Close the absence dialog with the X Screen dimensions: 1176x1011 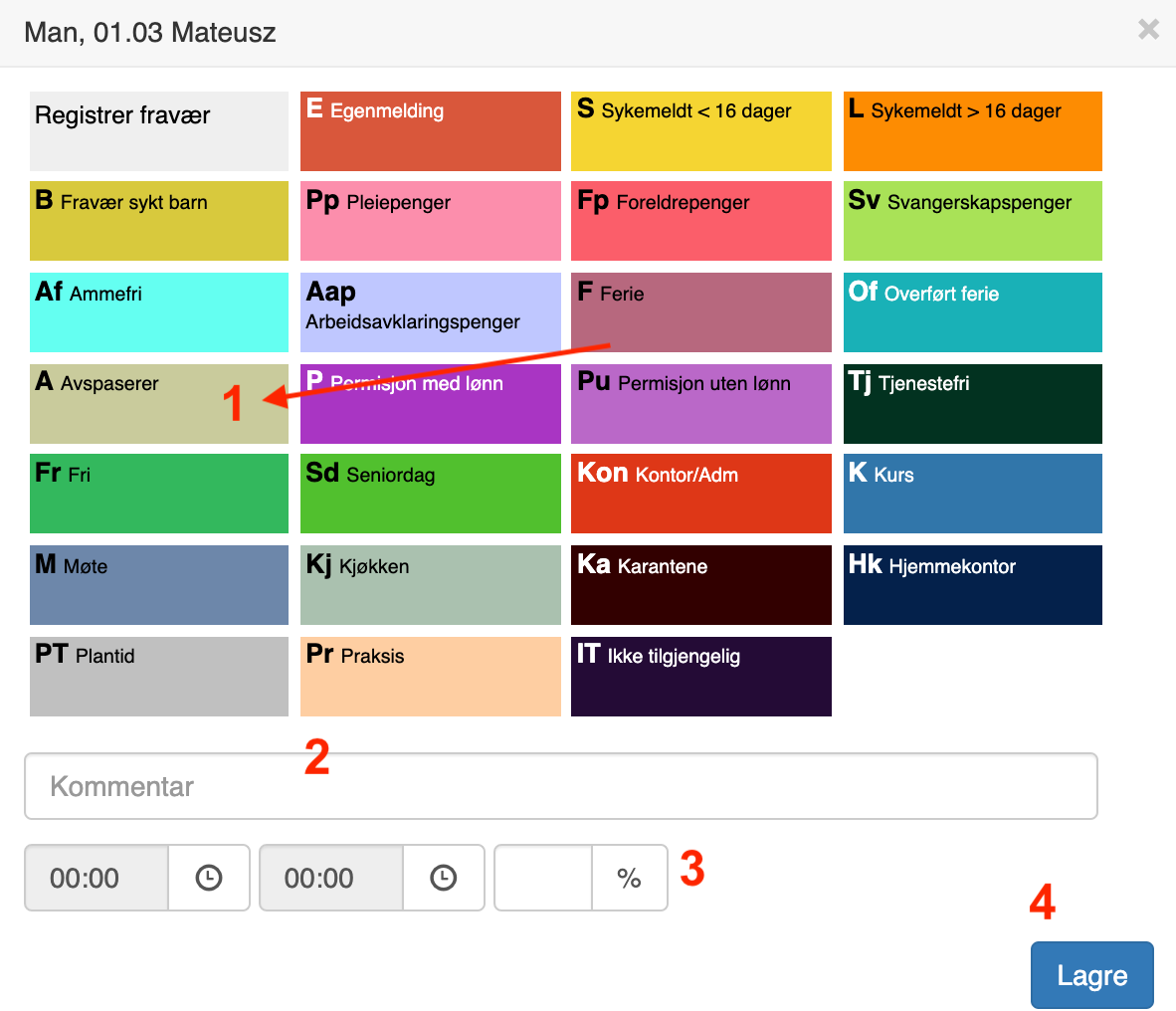tap(1148, 30)
